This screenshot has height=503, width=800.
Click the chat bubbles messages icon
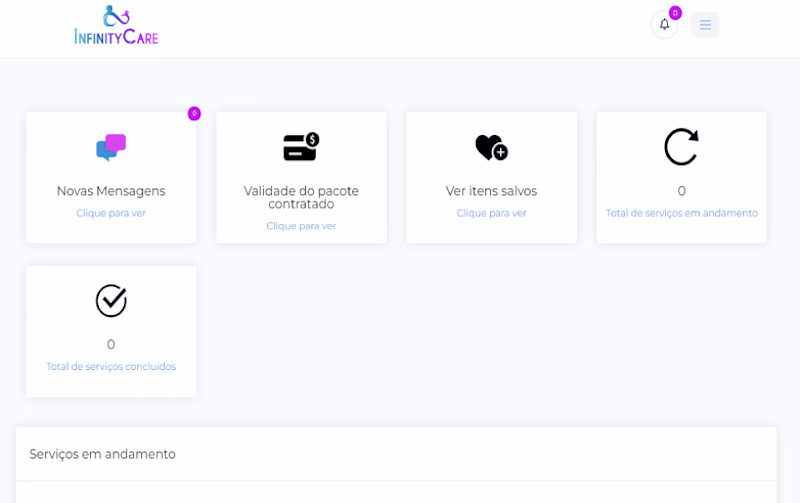click(111, 147)
